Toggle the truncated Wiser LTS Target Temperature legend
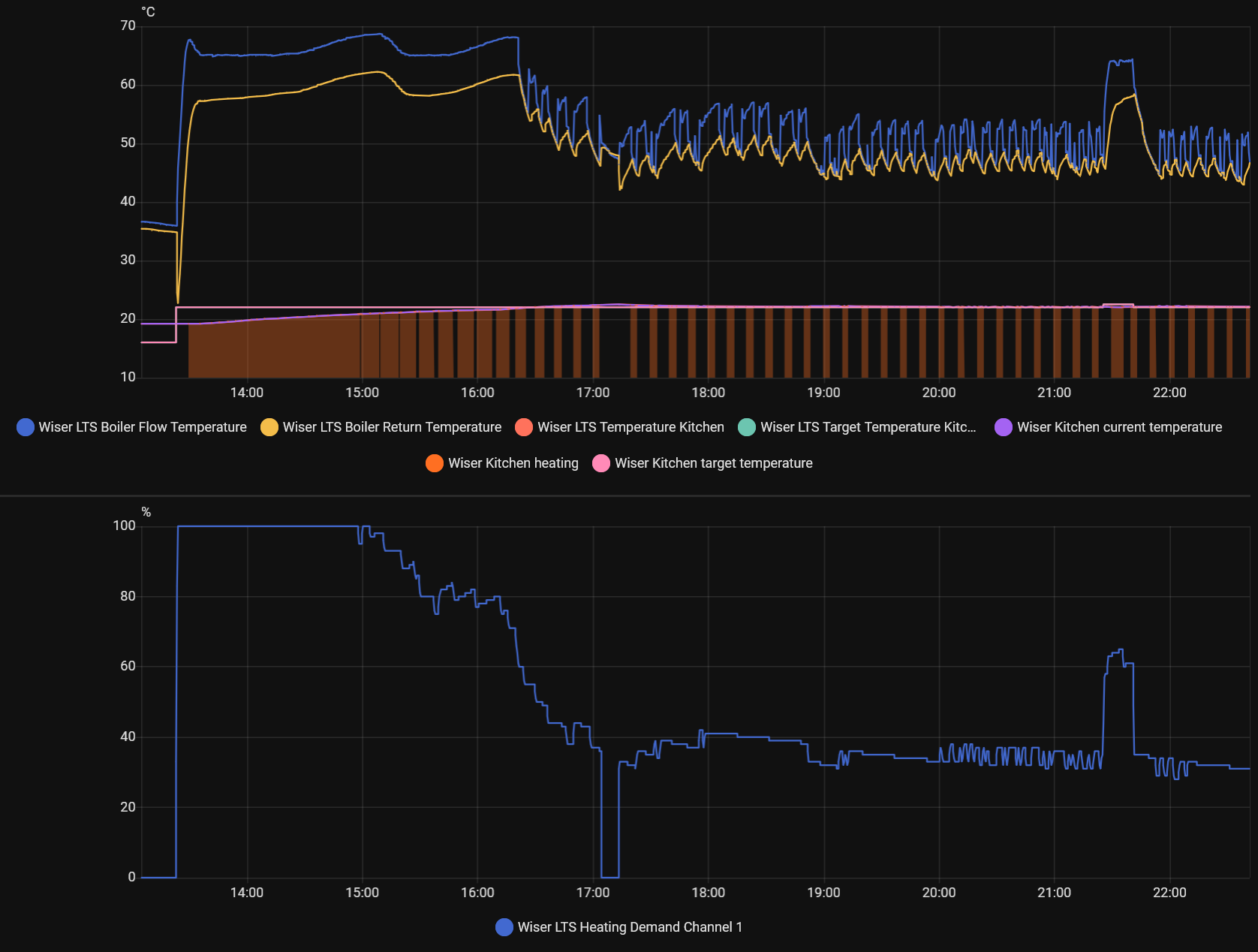Viewport: 1258px width, 952px height. (858, 427)
